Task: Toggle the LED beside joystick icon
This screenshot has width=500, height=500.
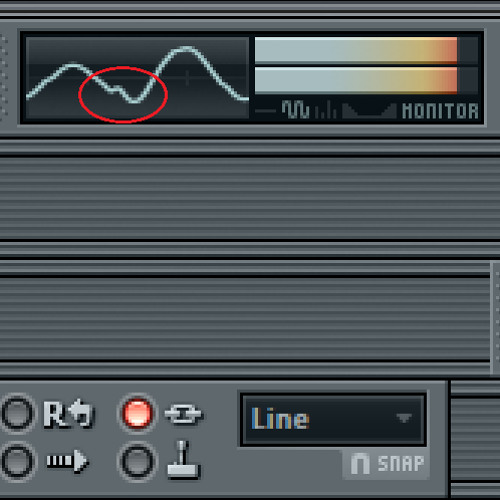Action: tap(137, 462)
